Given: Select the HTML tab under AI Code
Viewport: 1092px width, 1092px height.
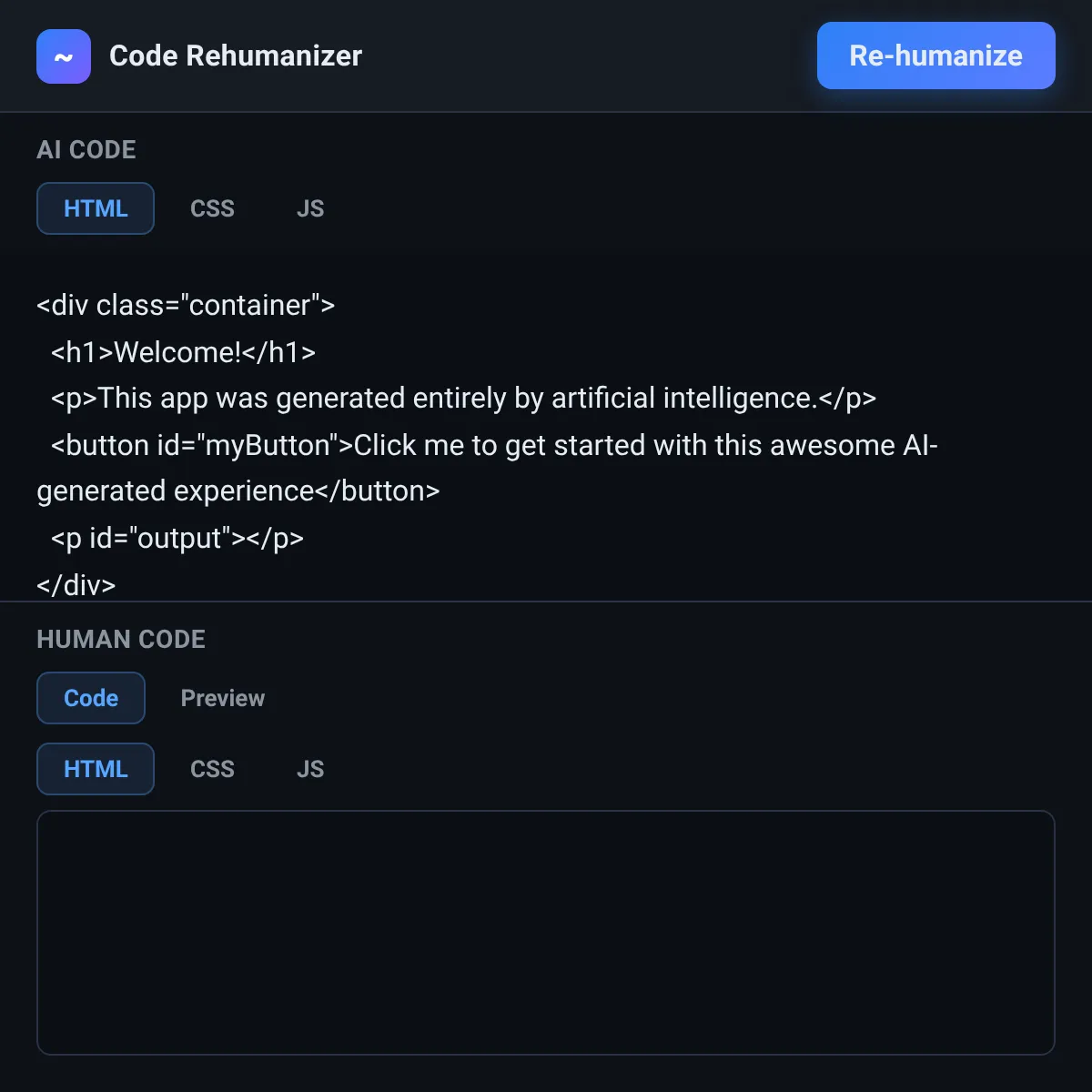Looking at the screenshot, I should 96,208.
